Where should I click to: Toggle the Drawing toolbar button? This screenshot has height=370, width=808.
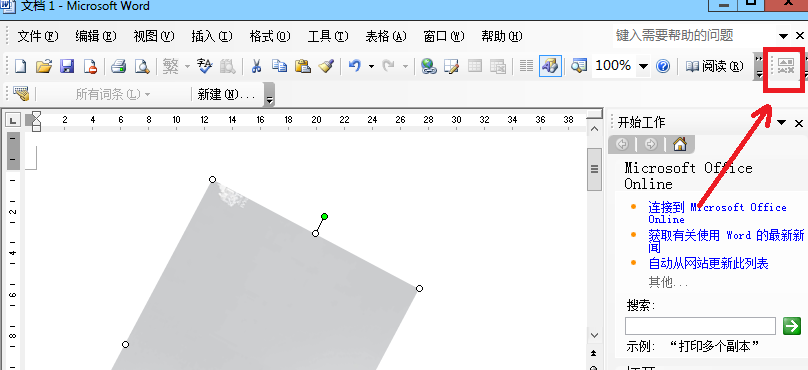550,66
